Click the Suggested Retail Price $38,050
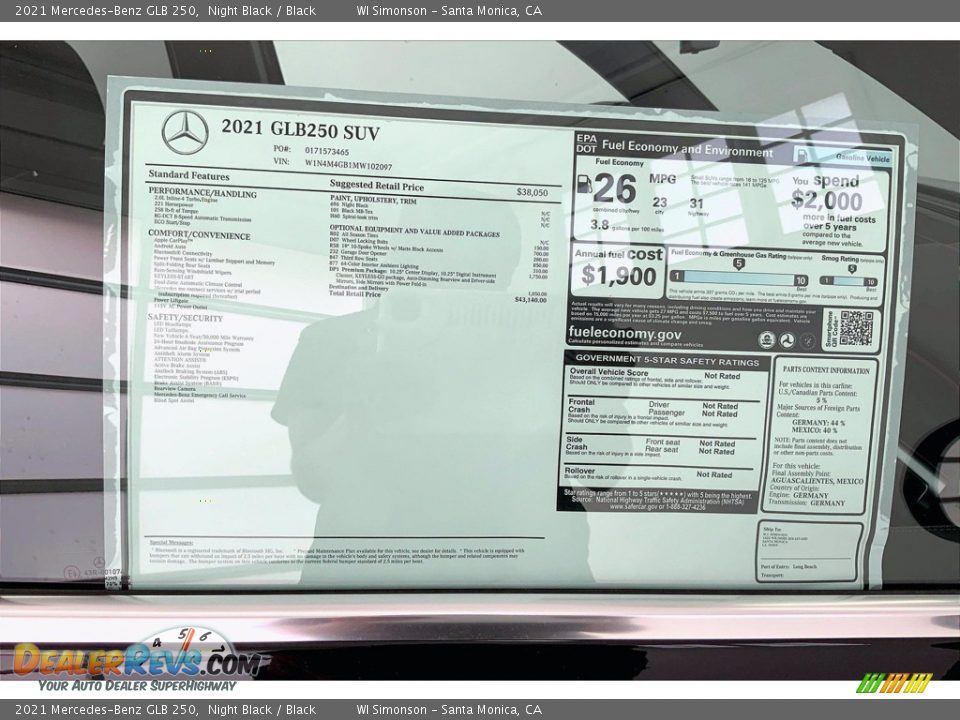Image resolution: width=960 pixels, height=720 pixels. [x=532, y=192]
